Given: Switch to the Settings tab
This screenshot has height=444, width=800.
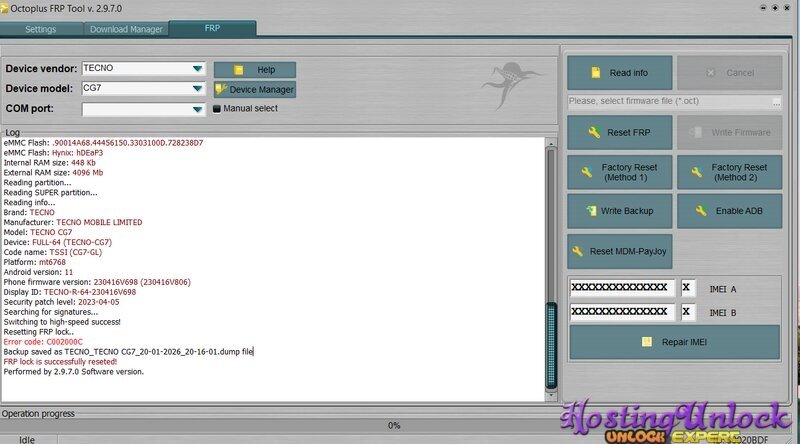Looking at the screenshot, I should (x=40, y=29).
